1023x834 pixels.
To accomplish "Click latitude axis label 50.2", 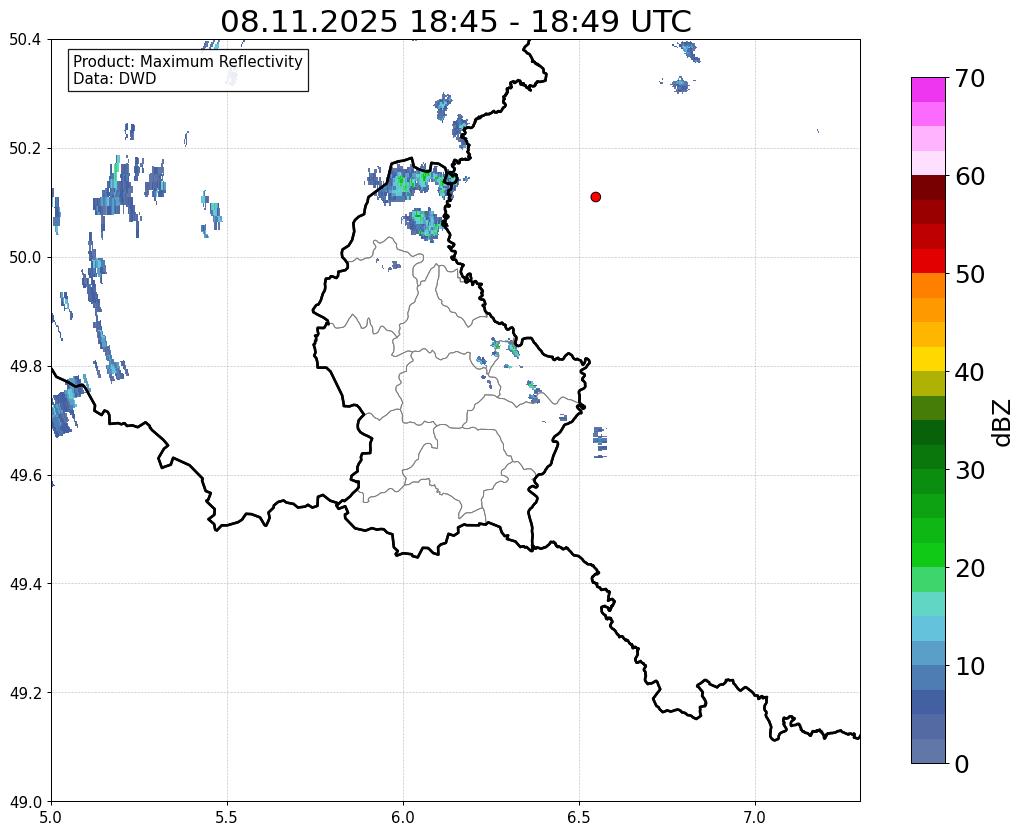I will pyautogui.click(x=25, y=149).
